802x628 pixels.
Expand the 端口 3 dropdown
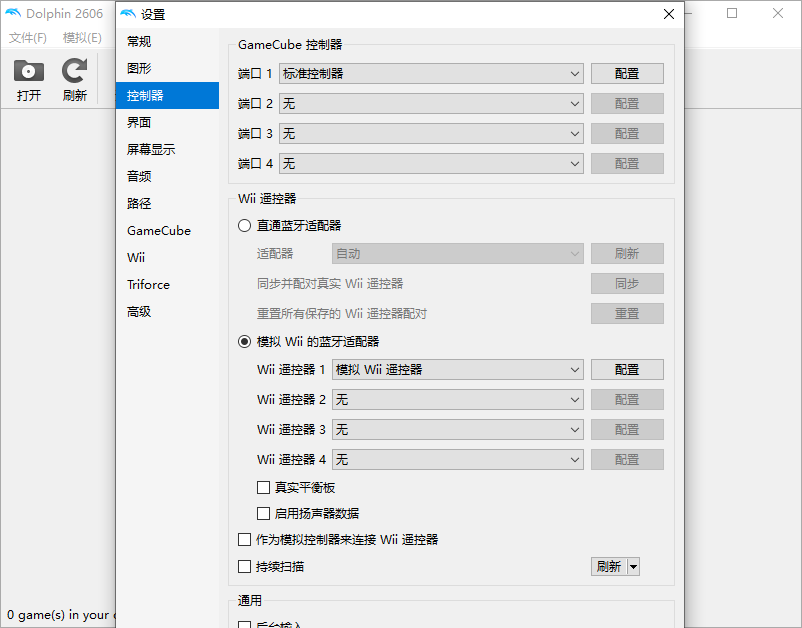click(x=431, y=133)
